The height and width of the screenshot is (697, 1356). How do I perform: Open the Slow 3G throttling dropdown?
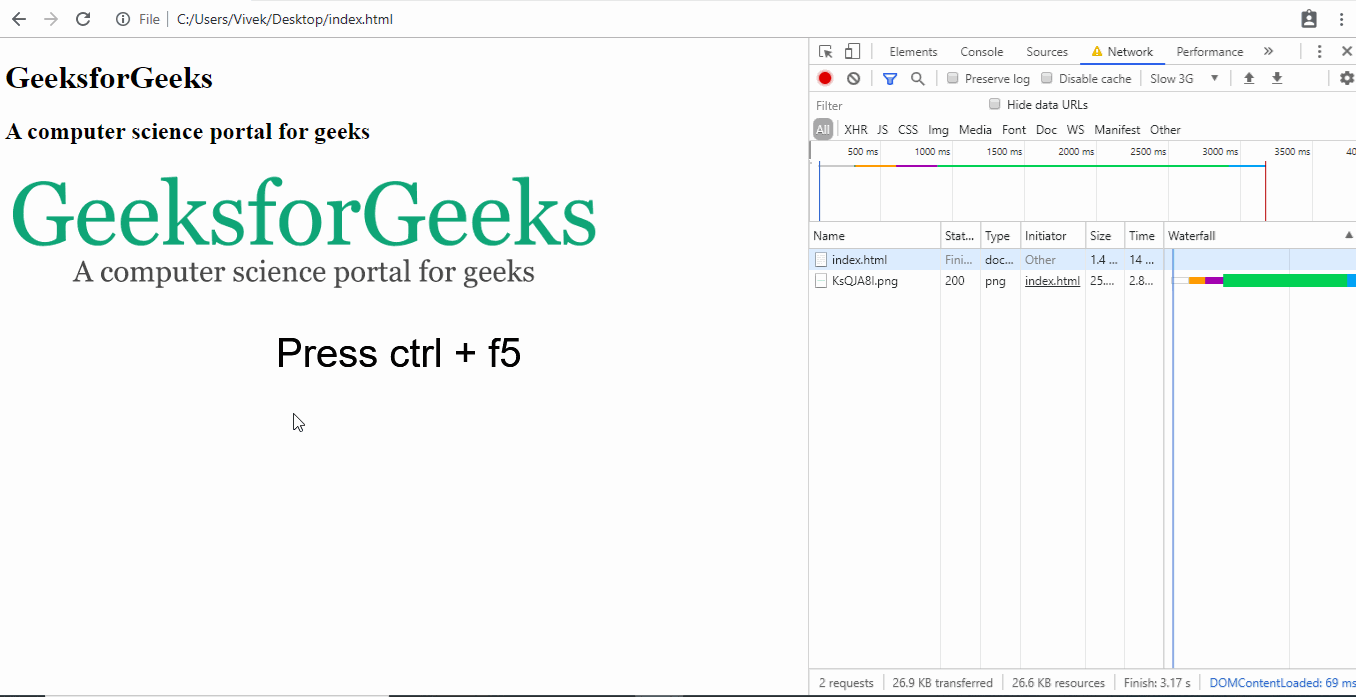[1184, 78]
